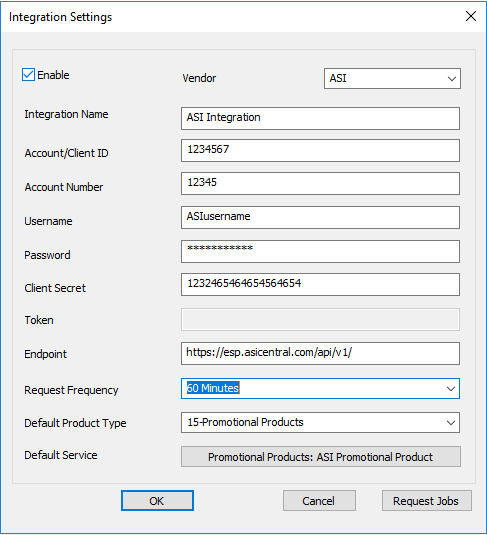This screenshot has width=487, height=535.
Task: Focus the Username text field
Action: [320, 217]
